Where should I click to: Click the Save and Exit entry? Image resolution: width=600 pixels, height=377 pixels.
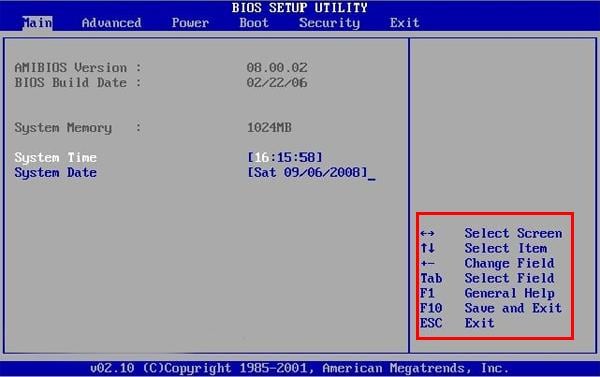coord(514,308)
